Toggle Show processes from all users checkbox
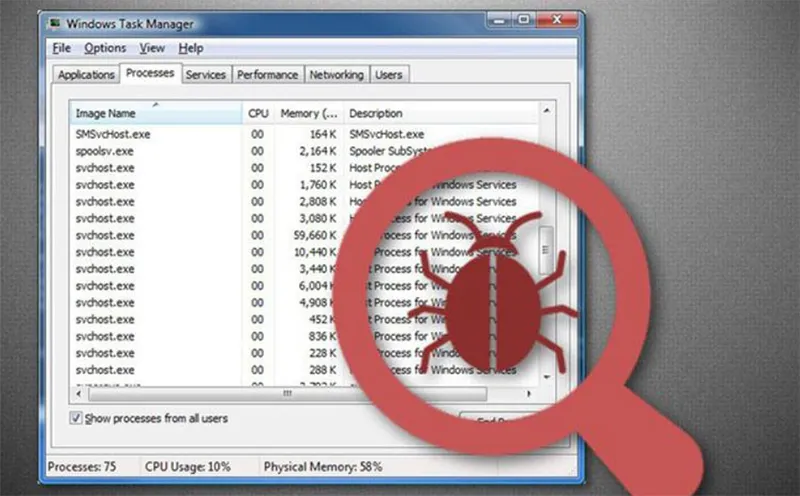800x496 pixels. (x=76, y=418)
